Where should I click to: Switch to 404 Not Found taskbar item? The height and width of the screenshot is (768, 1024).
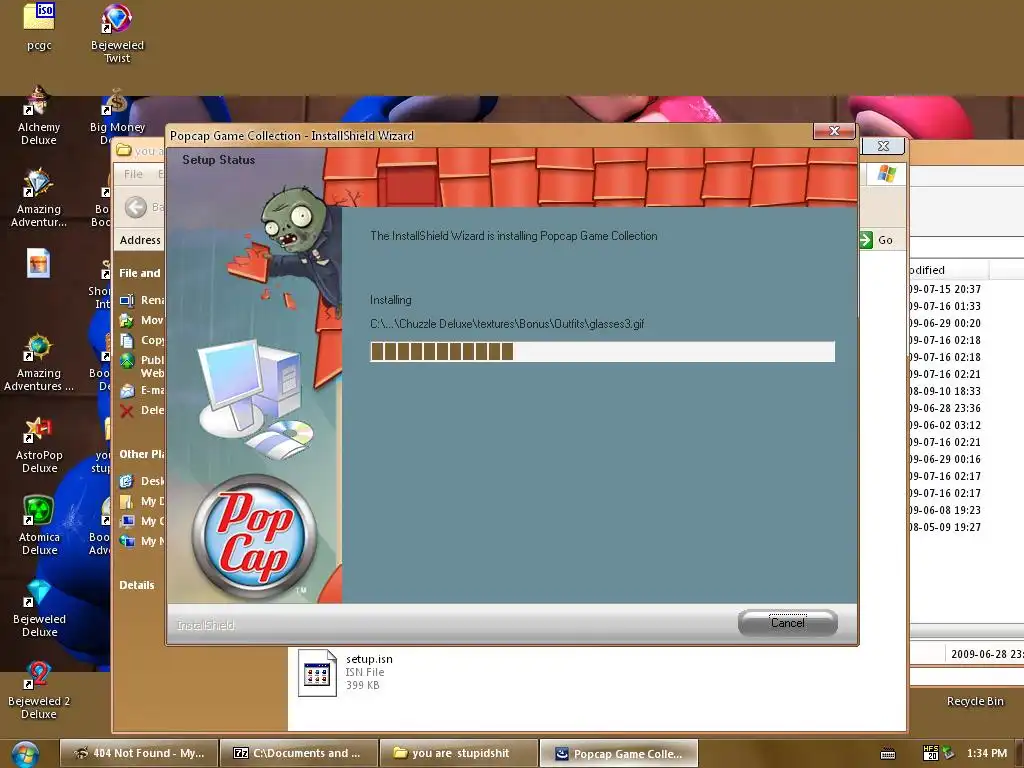pyautogui.click(x=139, y=753)
